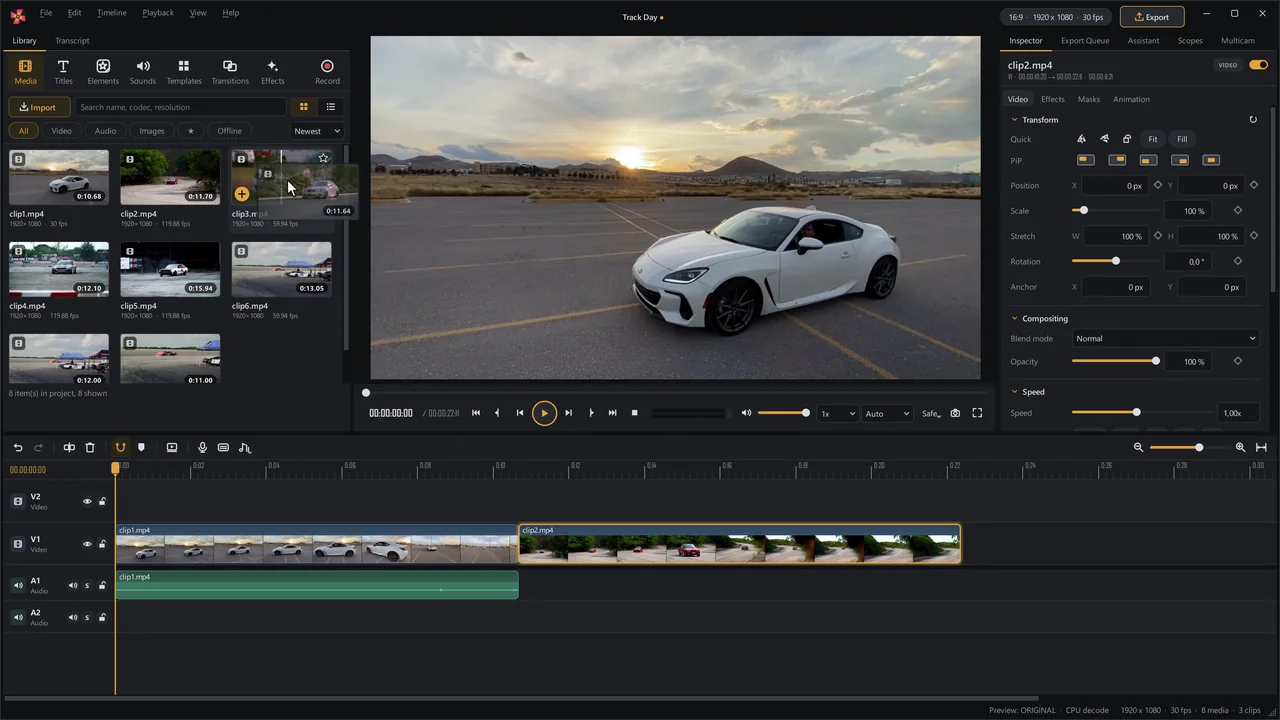Mute the A1 audio track
The image size is (1280, 720).
72,585
